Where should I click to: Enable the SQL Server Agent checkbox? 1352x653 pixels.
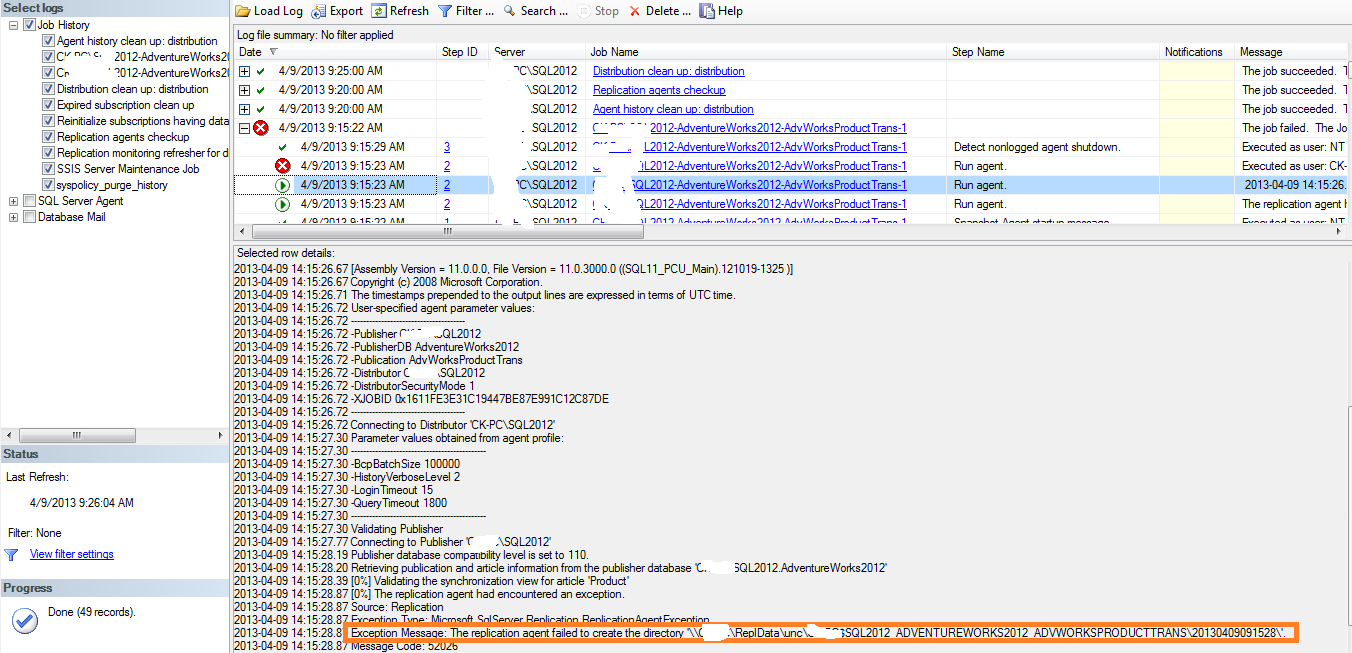pos(27,200)
